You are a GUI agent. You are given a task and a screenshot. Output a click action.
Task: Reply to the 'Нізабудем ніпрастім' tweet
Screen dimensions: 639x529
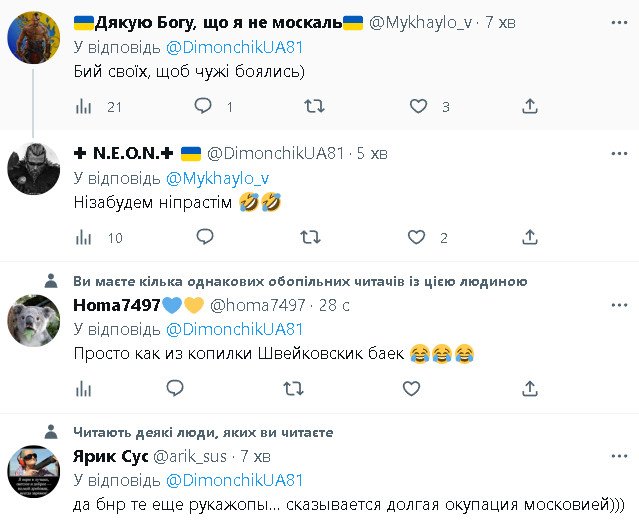(204, 237)
